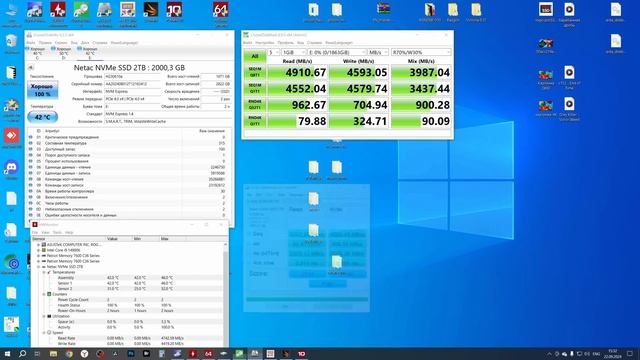Image resolution: width=640 pixels, height=360 pixels.
Task: Open unit dropdown MB/s
Action: point(378,52)
